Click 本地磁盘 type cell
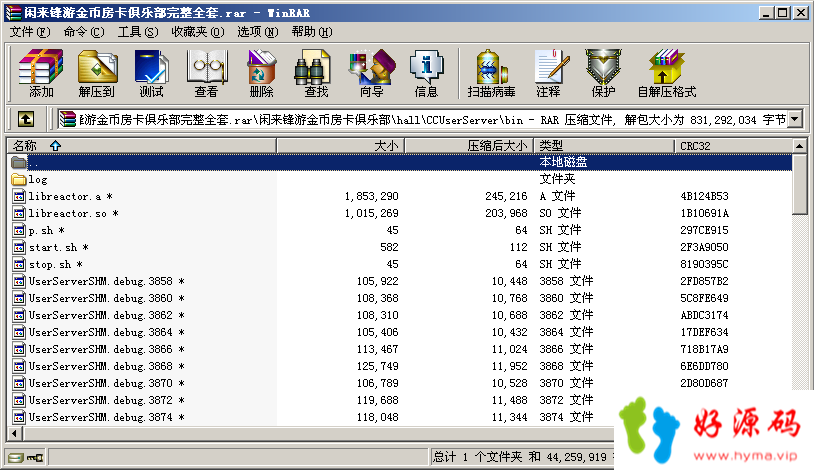The image size is (814, 470). click(x=563, y=162)
